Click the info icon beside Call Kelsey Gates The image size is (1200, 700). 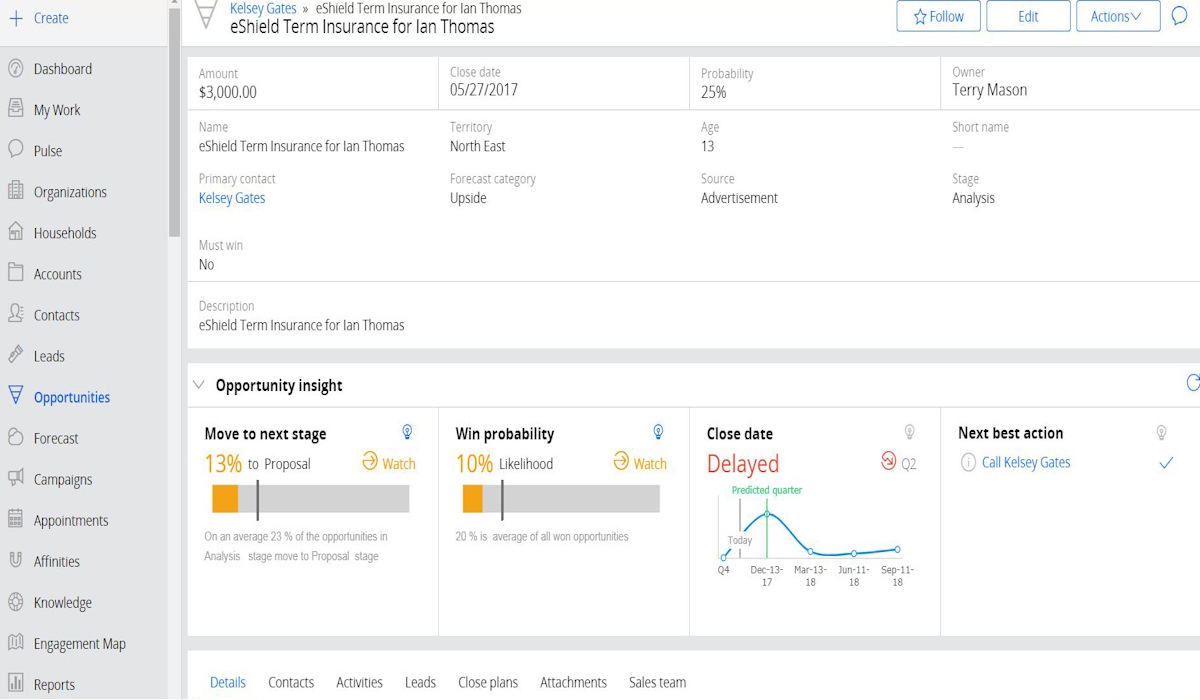[967, 463]
